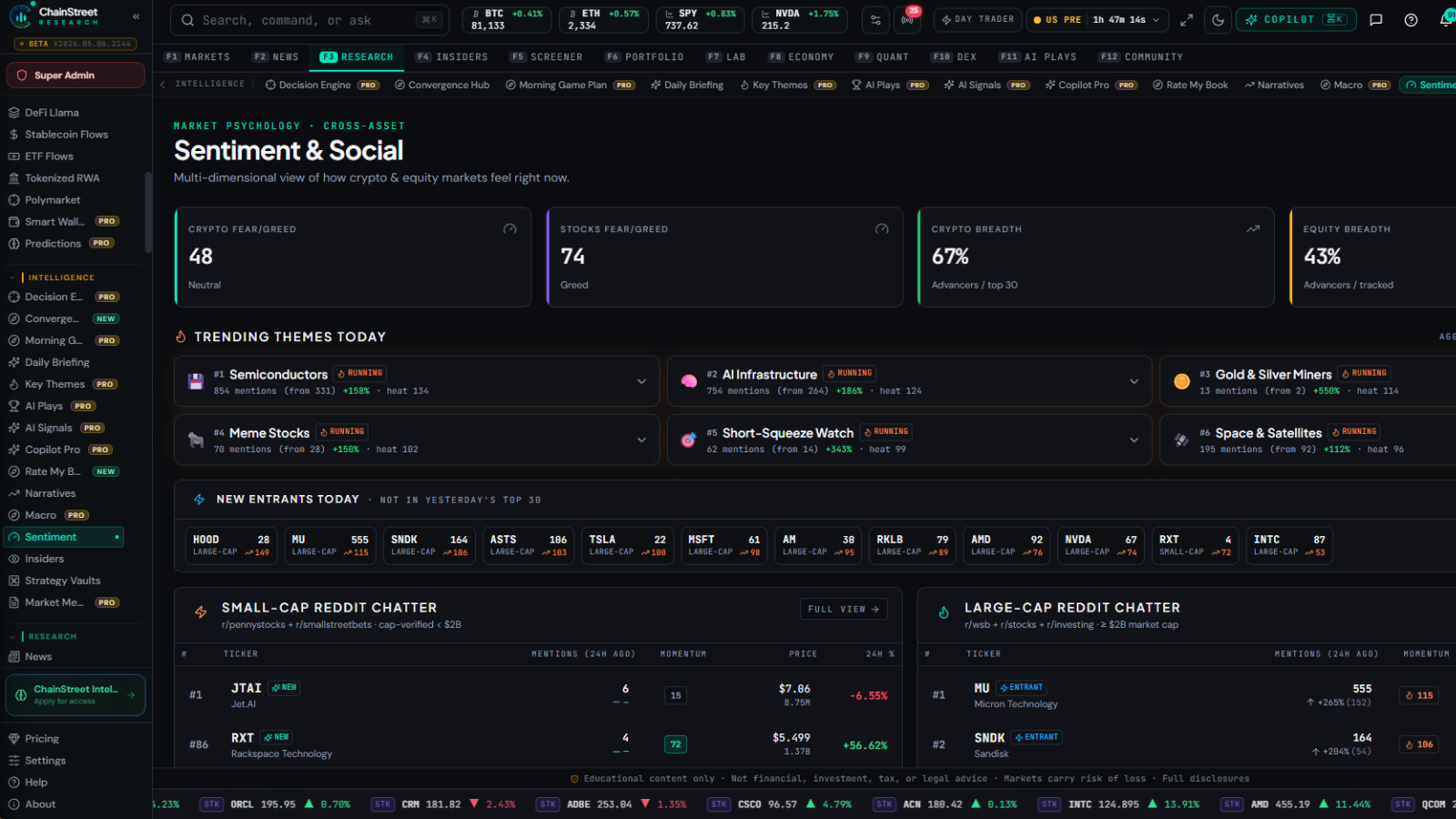Image resolution: width=1456 pixels, height=819 pixels.
Task: Switch to Day Trader mode
Action: tap(977, 20)
